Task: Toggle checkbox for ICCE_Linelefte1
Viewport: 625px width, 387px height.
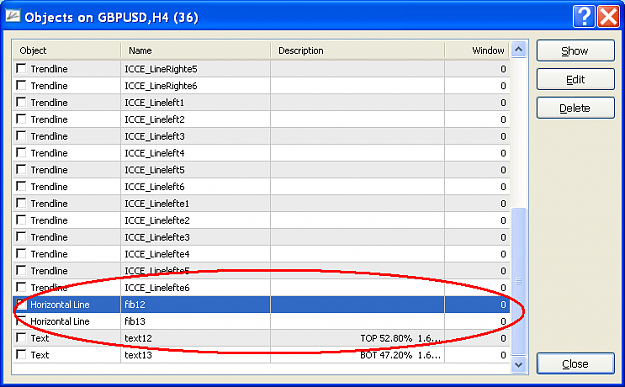Action: (21, 203)
